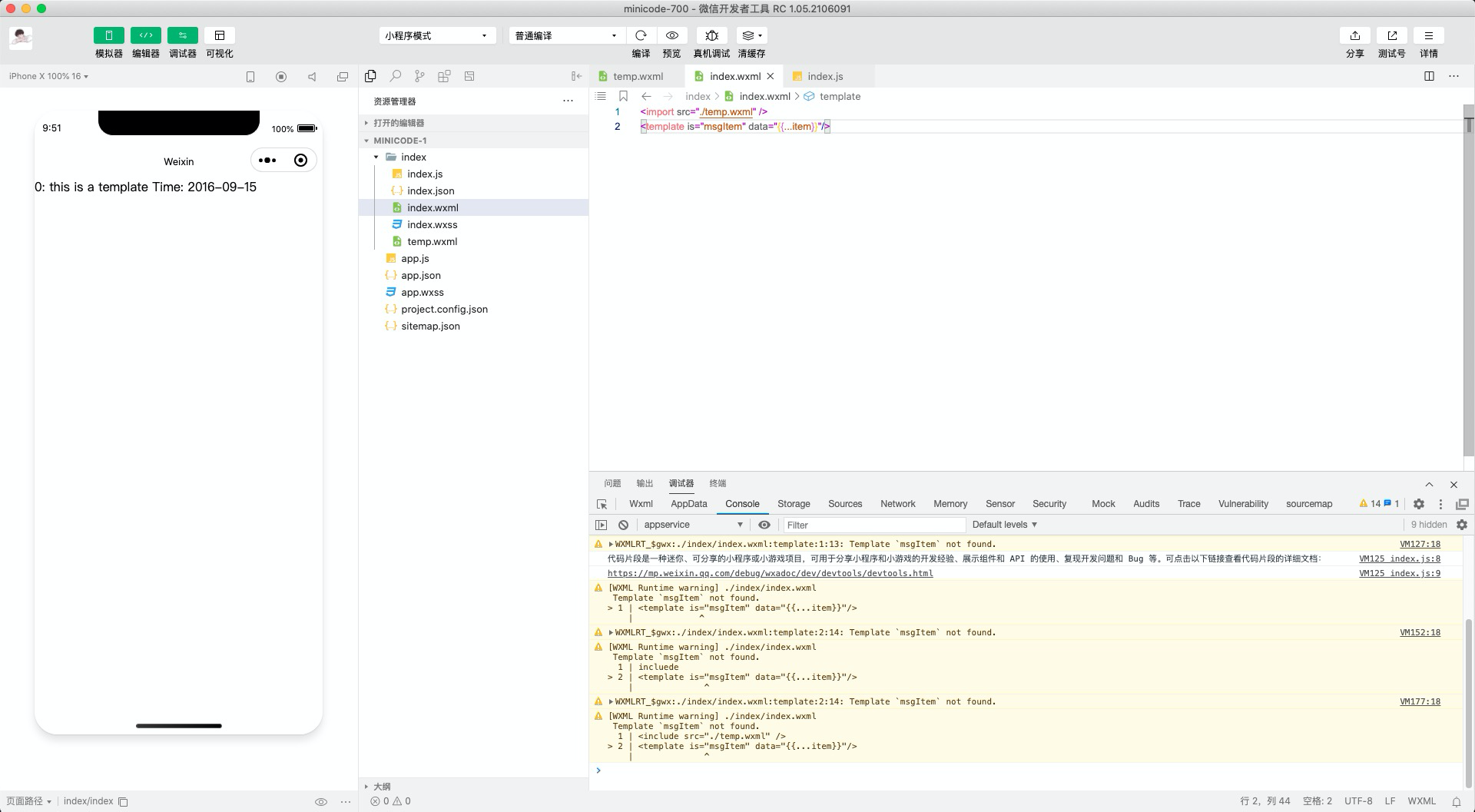This screenshot has width=1475, height=812.
Task: Start 真机调试 real device debugging
Action: tap(711, 35)
